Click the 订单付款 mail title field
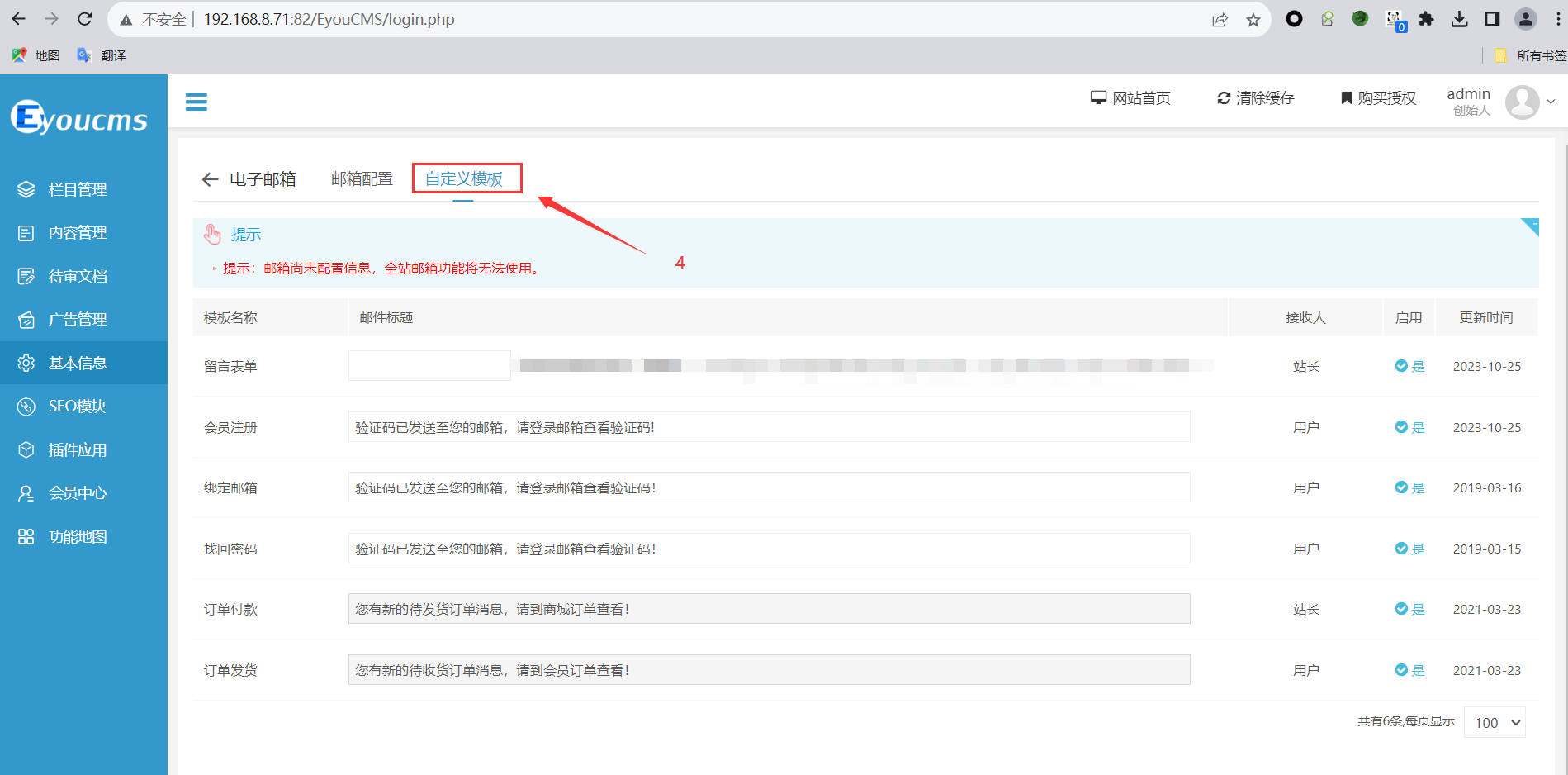Image resolution: width=1568 pixels, height=775 pixels. [x=769, y=609]
